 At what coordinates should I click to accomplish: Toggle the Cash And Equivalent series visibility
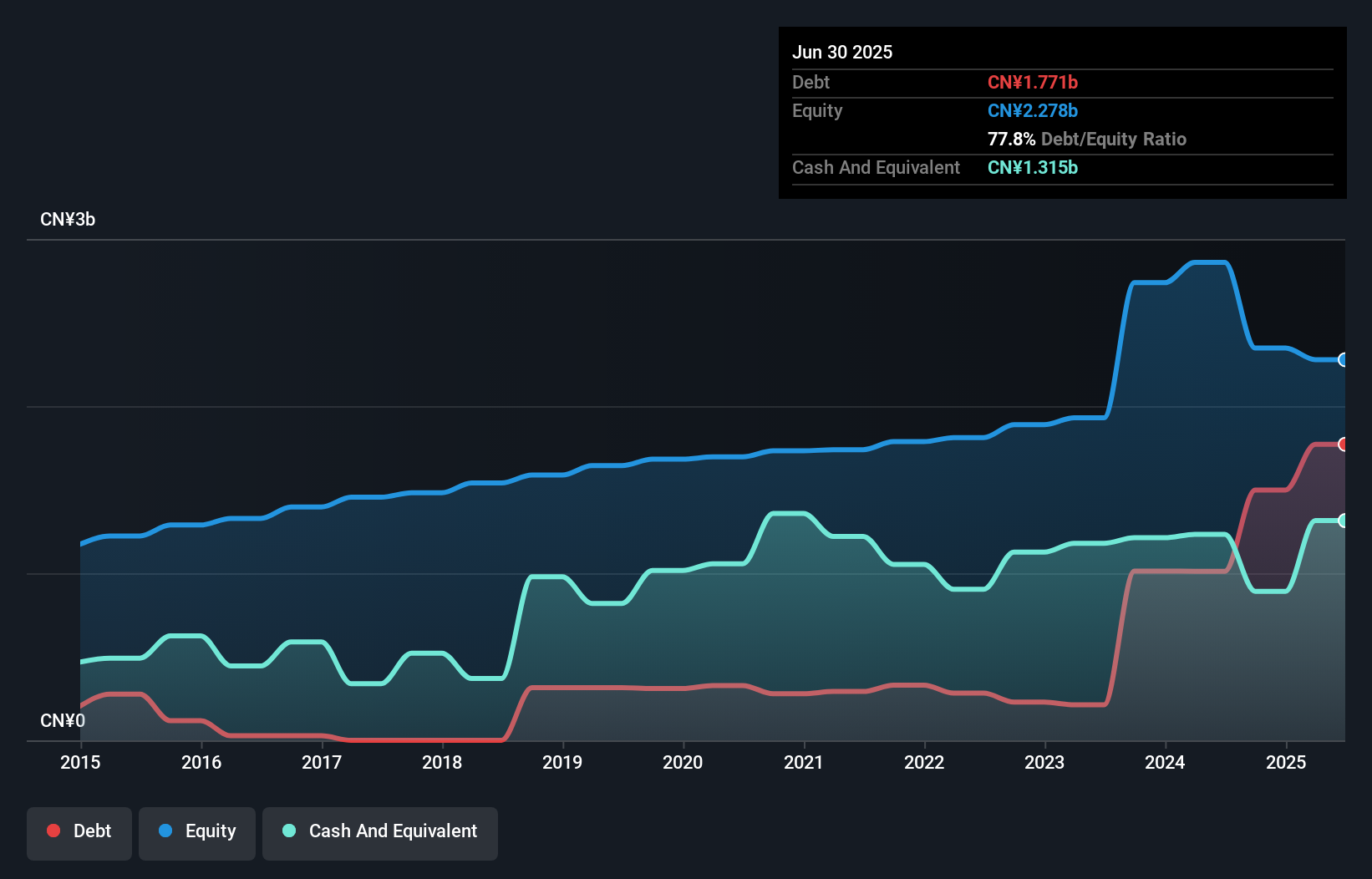click(x=380, y=831)
